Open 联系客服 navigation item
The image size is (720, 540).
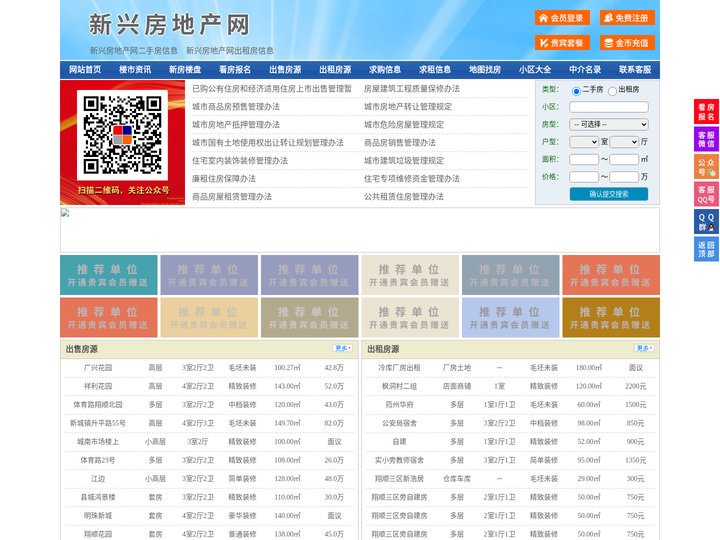635,70
